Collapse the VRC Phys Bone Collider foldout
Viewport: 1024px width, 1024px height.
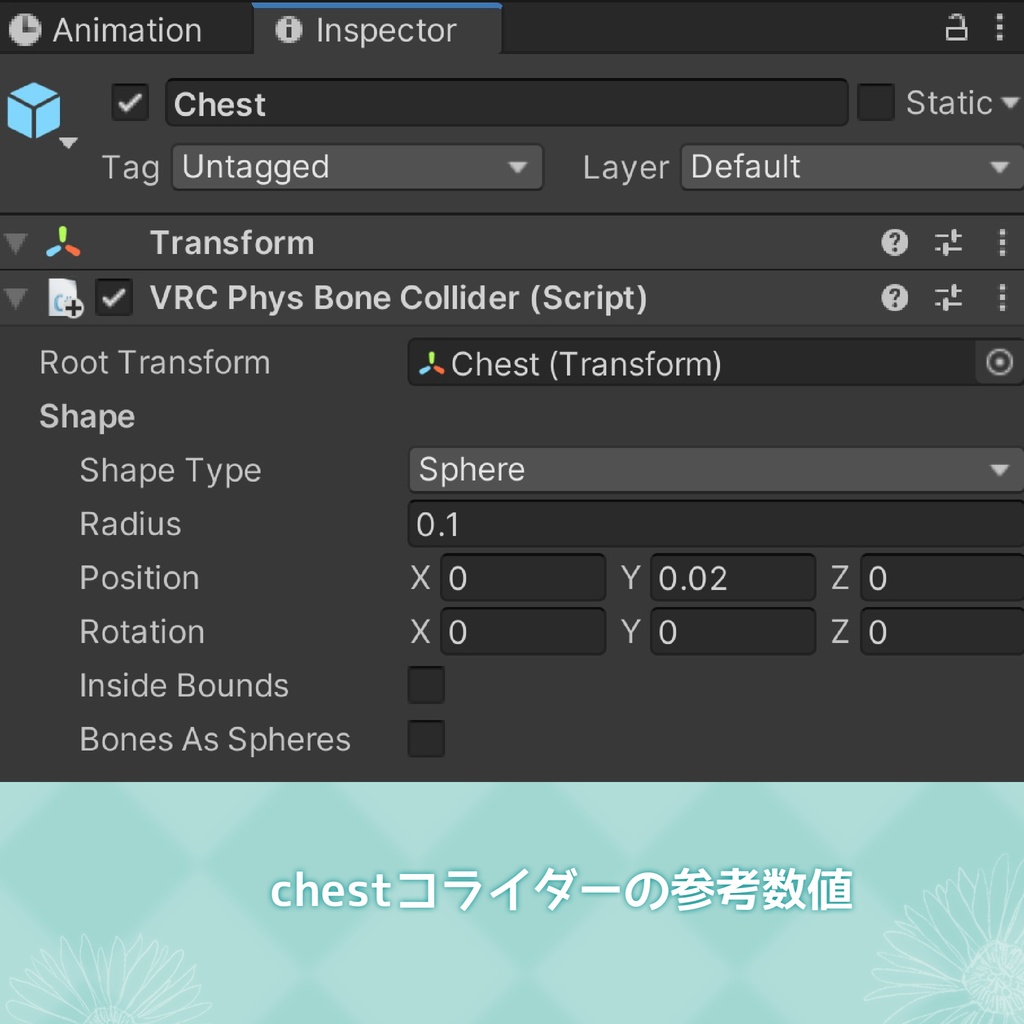(x=16, y=298)
